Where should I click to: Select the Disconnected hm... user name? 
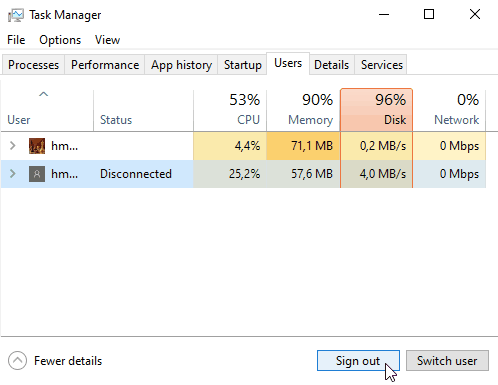pyautogui.click(x=64, y=174)
